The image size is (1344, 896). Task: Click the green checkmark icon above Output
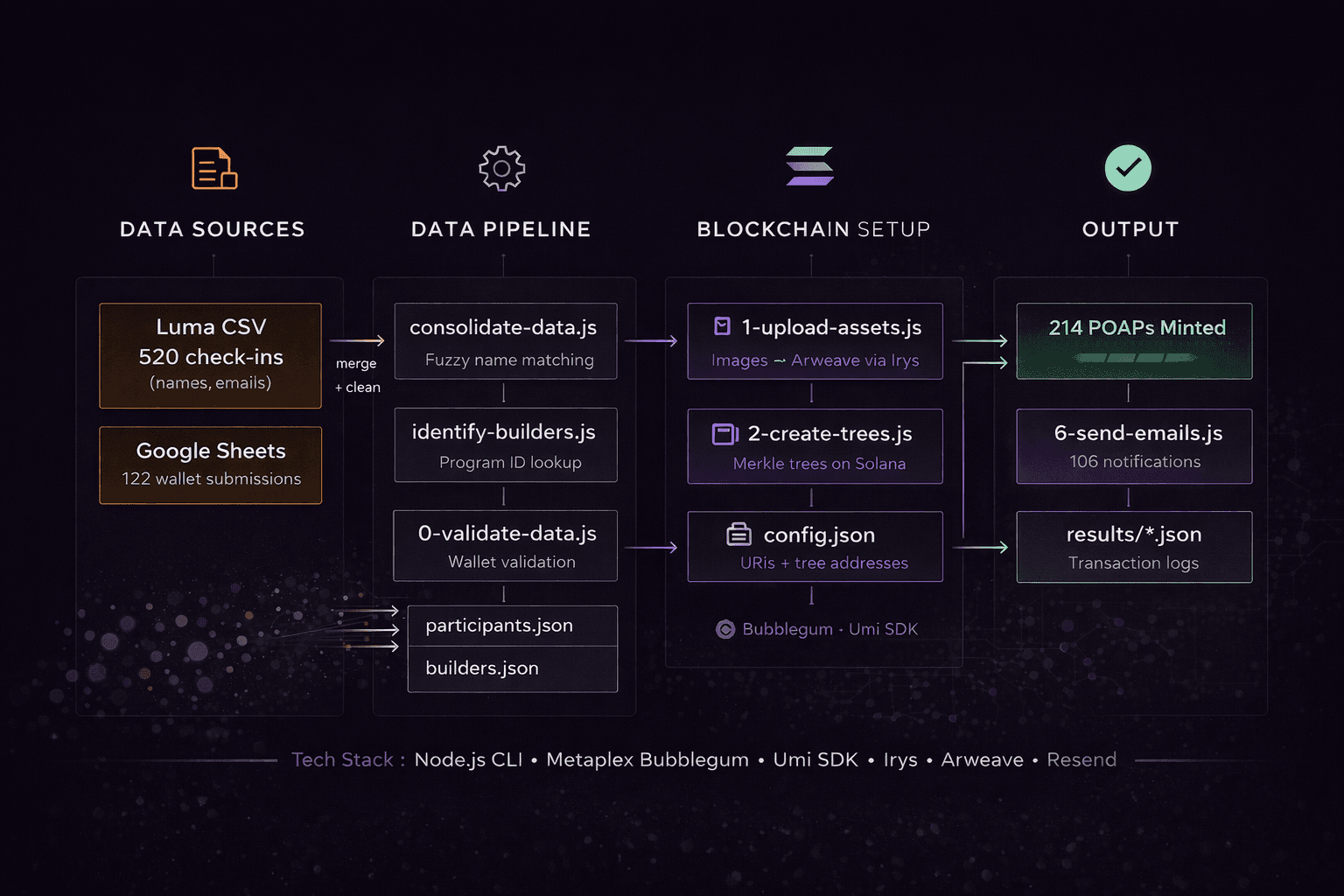tap(1128, 168)
